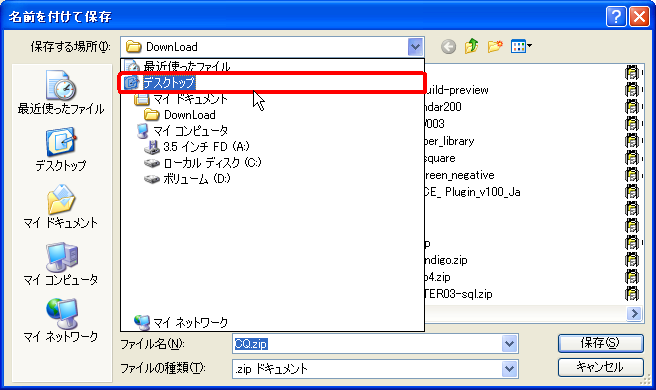Click the キャンセル button
The height and width of the screenshot is (390, 656).
click(600, 367)
